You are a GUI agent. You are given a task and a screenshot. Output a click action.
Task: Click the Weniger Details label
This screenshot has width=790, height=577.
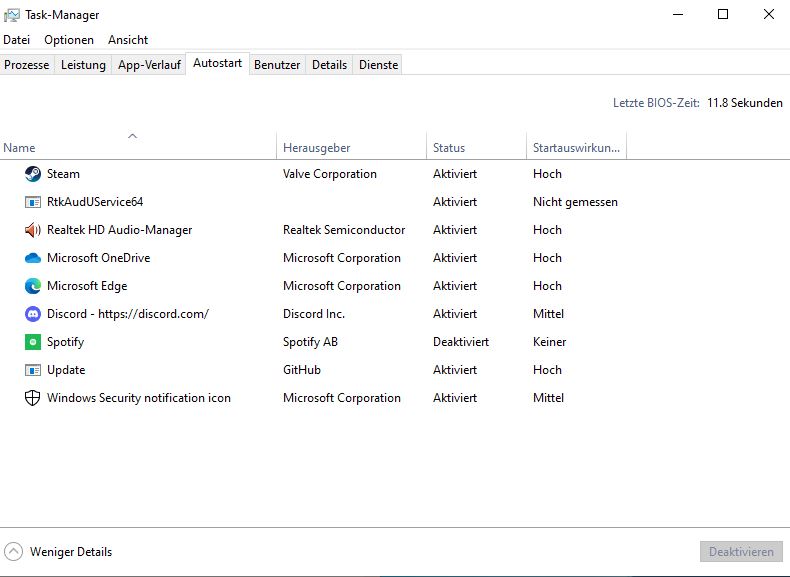(71, 552)
